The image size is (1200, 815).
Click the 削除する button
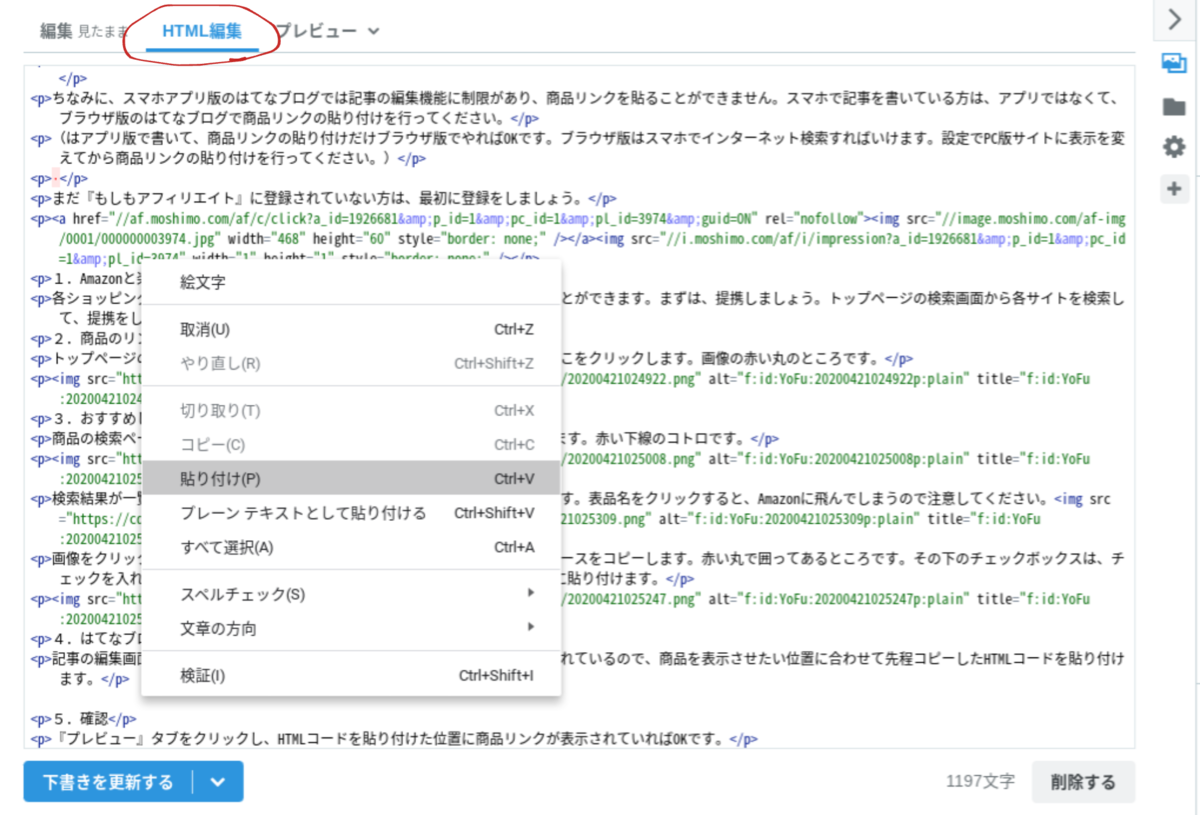click(1084, 782)
